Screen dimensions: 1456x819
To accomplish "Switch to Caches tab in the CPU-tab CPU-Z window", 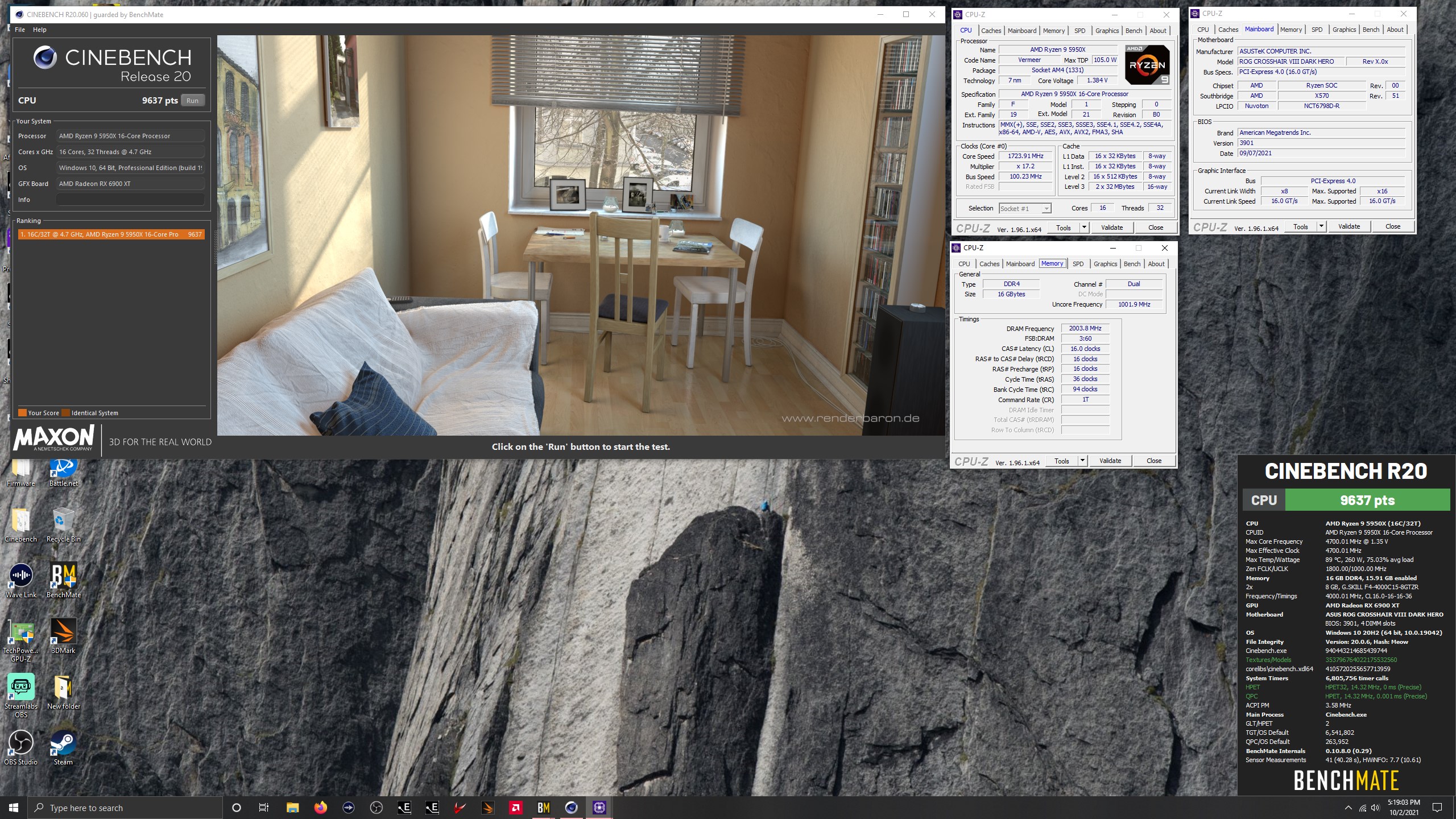I will 991,31.
